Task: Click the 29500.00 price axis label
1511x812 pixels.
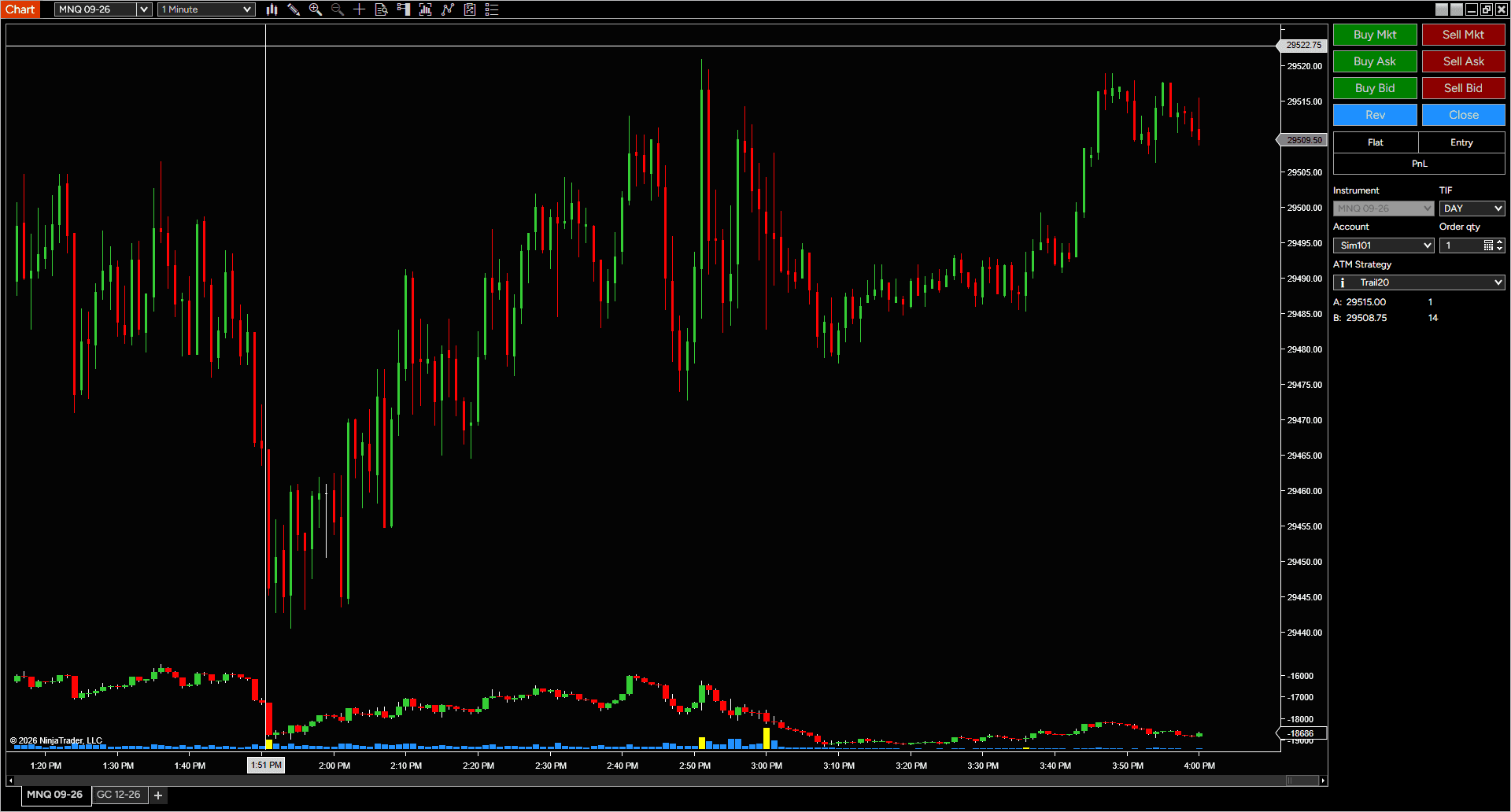Action: coord(1304,208)
